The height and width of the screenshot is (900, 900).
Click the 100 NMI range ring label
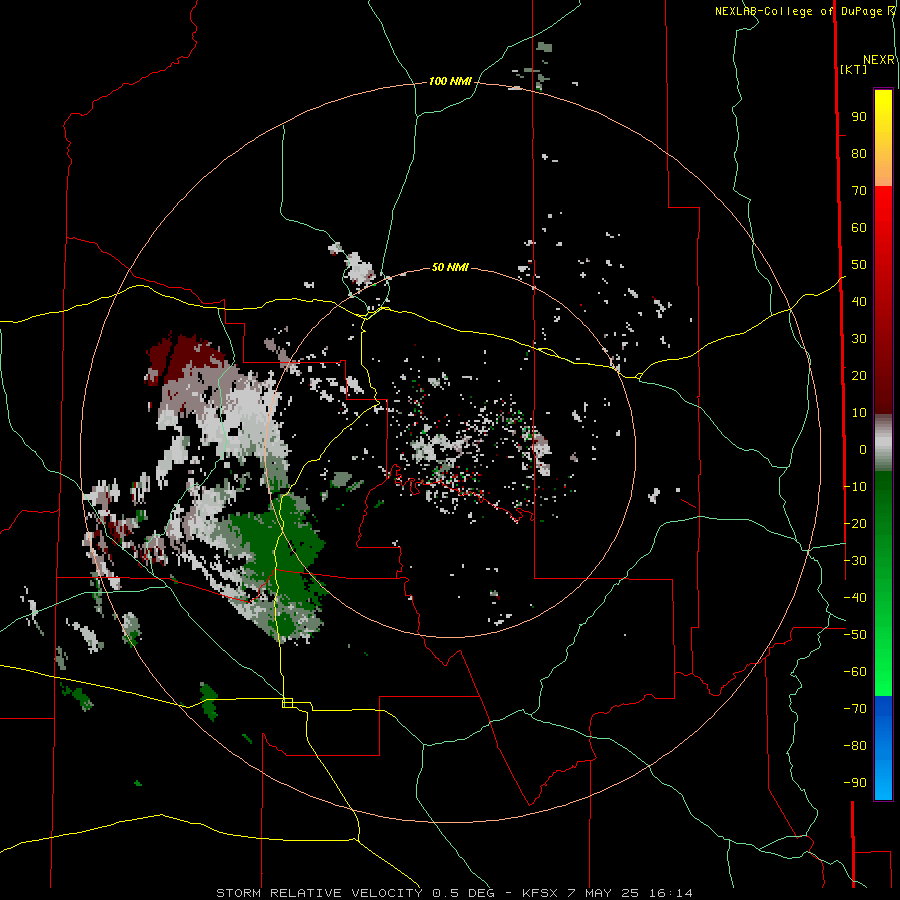coord(450,82)
